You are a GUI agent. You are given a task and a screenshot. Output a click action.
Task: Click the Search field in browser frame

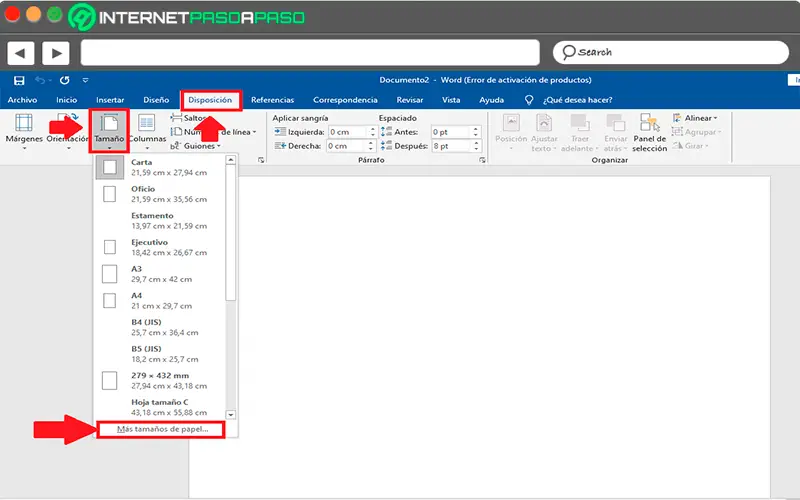tap(670, 53)
